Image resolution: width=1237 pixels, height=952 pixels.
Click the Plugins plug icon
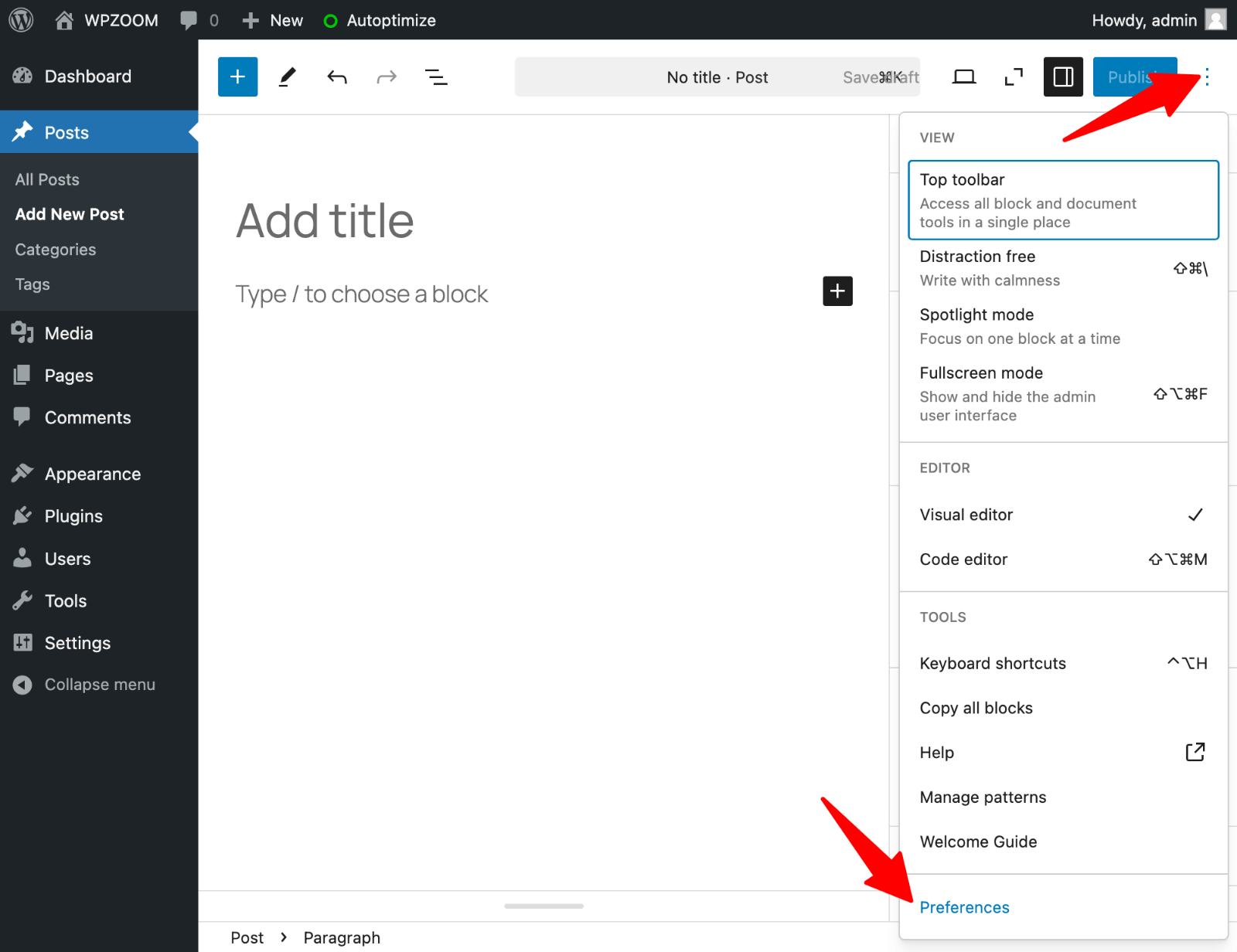(22, 515)
